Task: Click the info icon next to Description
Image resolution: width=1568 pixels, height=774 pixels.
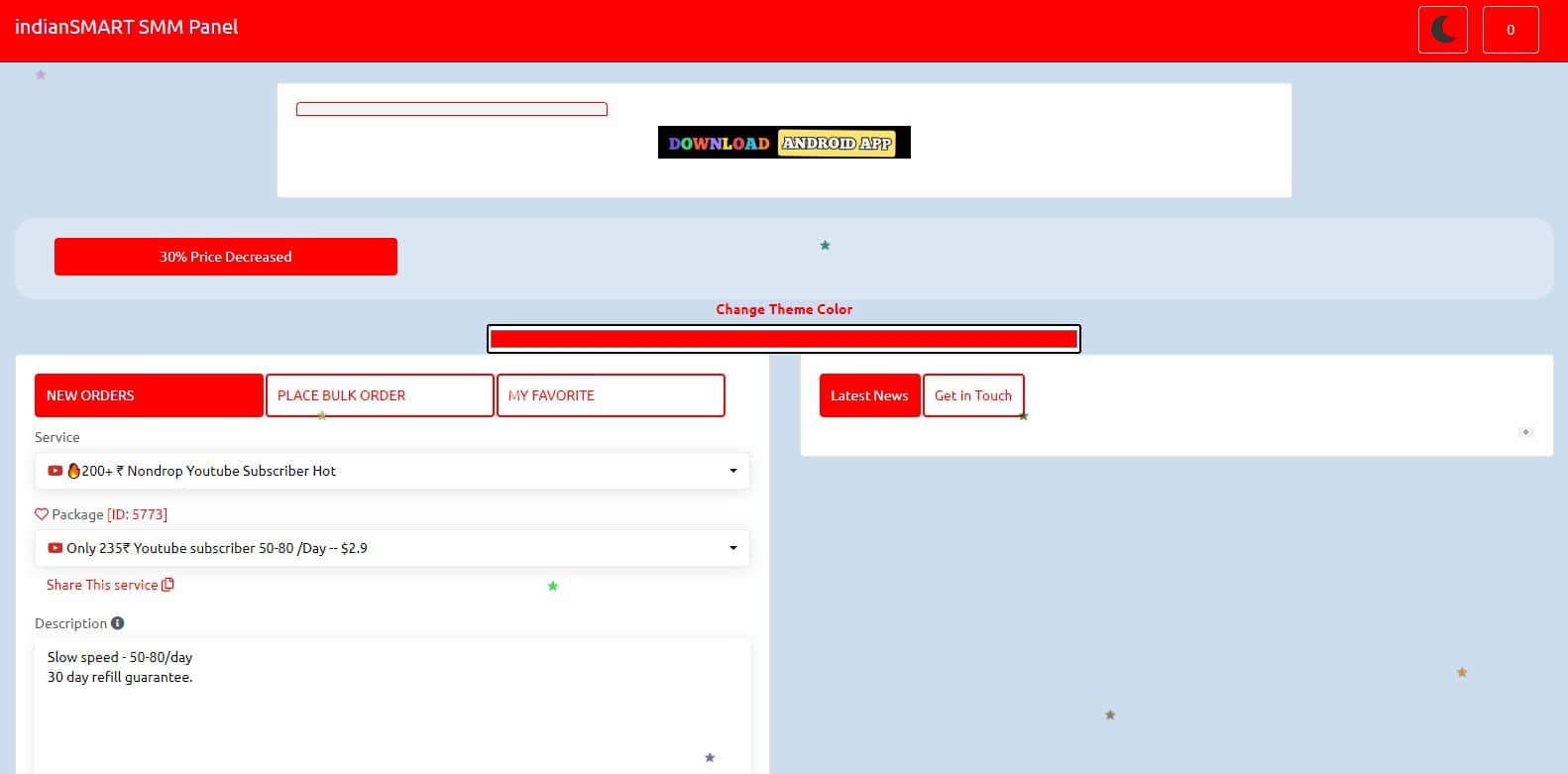Action: pos(118,623)
